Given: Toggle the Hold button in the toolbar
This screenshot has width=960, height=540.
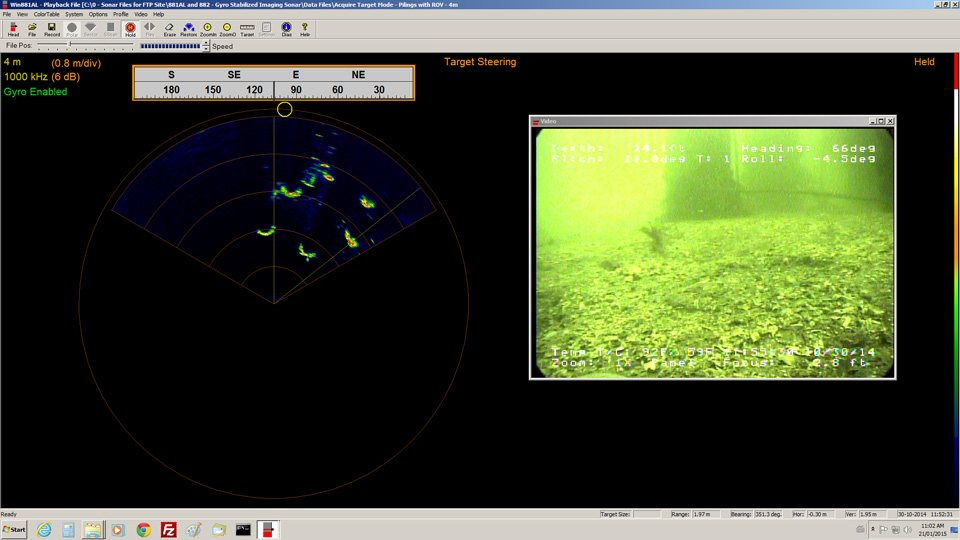Looking at the screenshot, I should 130,29.
